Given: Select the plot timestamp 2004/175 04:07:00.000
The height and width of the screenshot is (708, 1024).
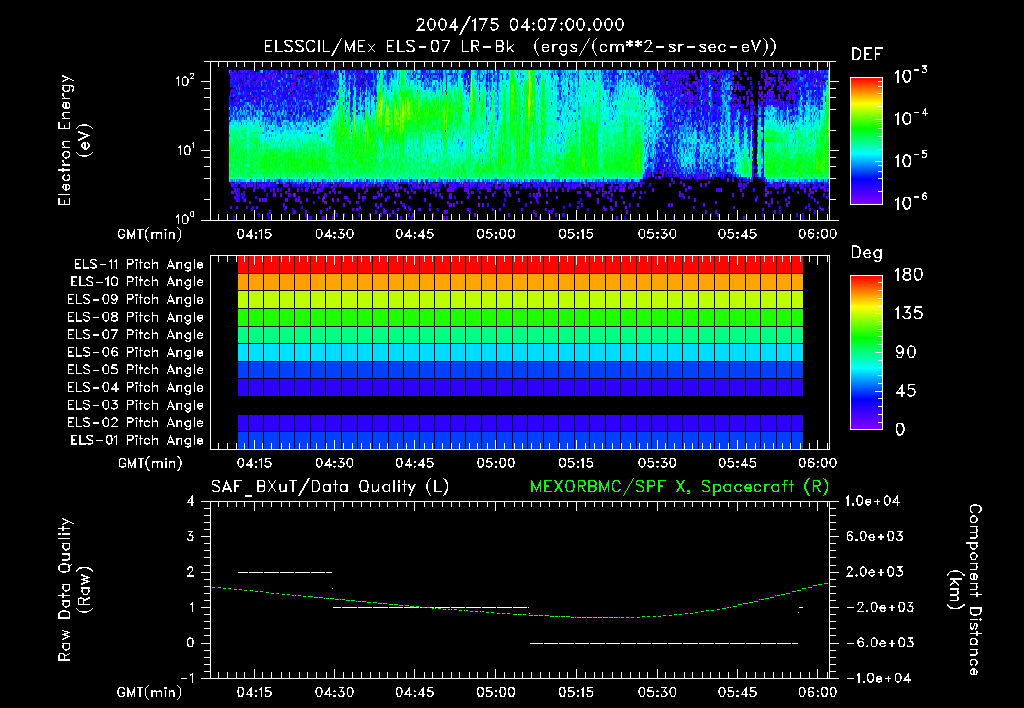Looking at the screenshot, I should [520, 25].
